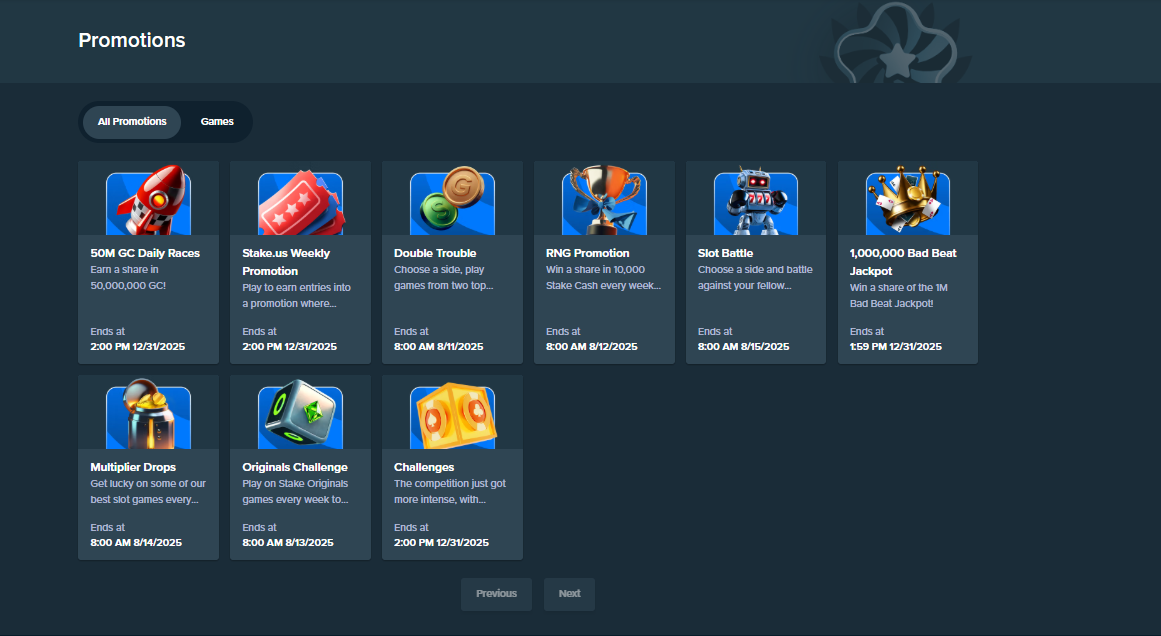The image size is (1161, 636).
Task: Open the Stake.us Weekly Promotion title
Action: 286,262
